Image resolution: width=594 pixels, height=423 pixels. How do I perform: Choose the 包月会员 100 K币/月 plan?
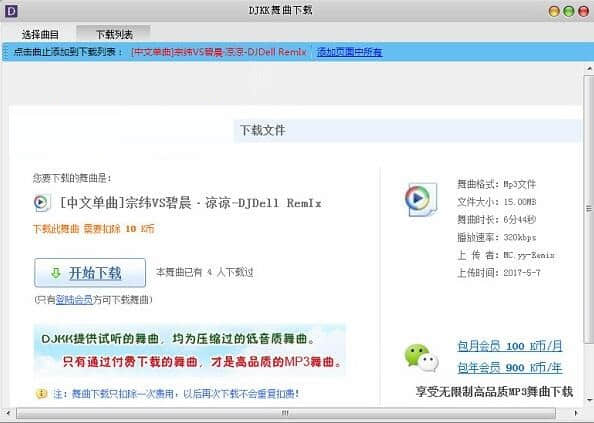510,346
